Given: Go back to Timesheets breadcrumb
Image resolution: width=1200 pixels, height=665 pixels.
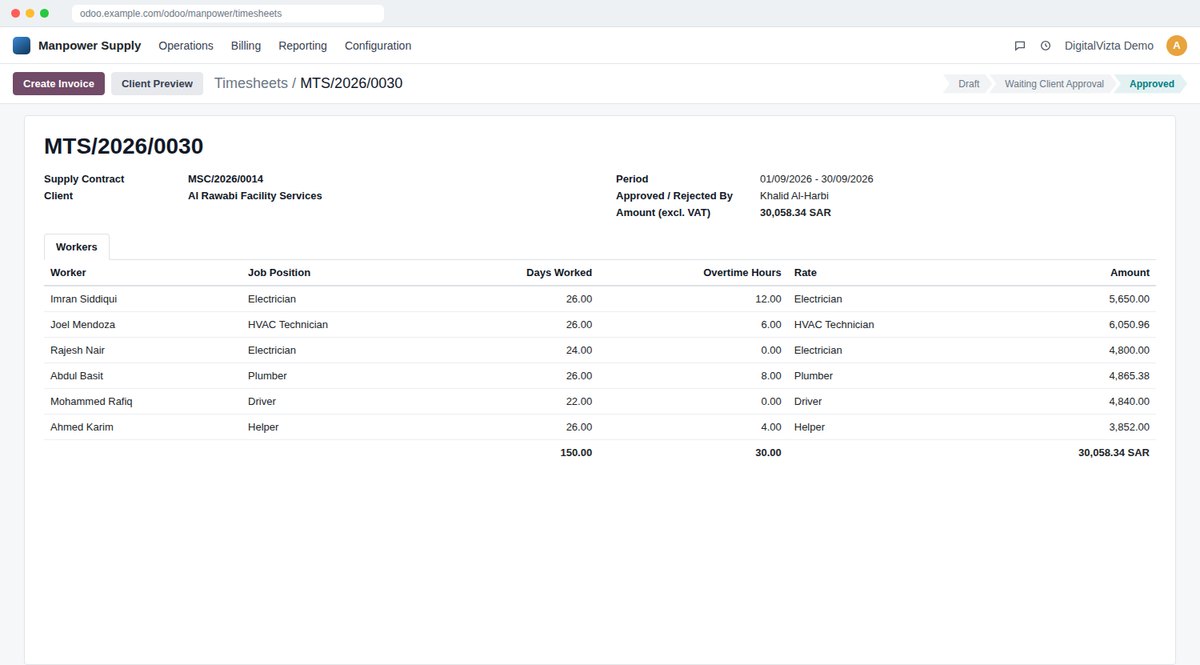Looking at the screenshot, I should pyautogui.click(x=251, y=83).
